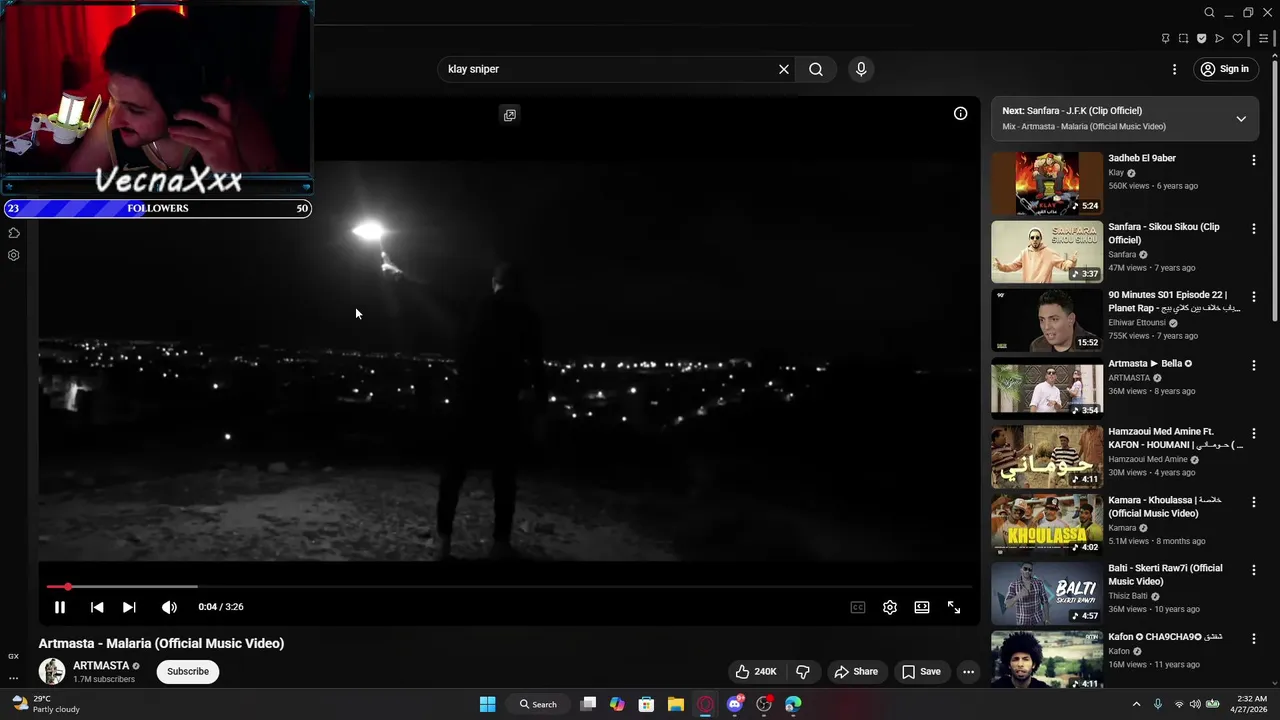Toggle theater mode in the player
The height and width of the screenshot is (720, 1280).
tap(922, 607)
